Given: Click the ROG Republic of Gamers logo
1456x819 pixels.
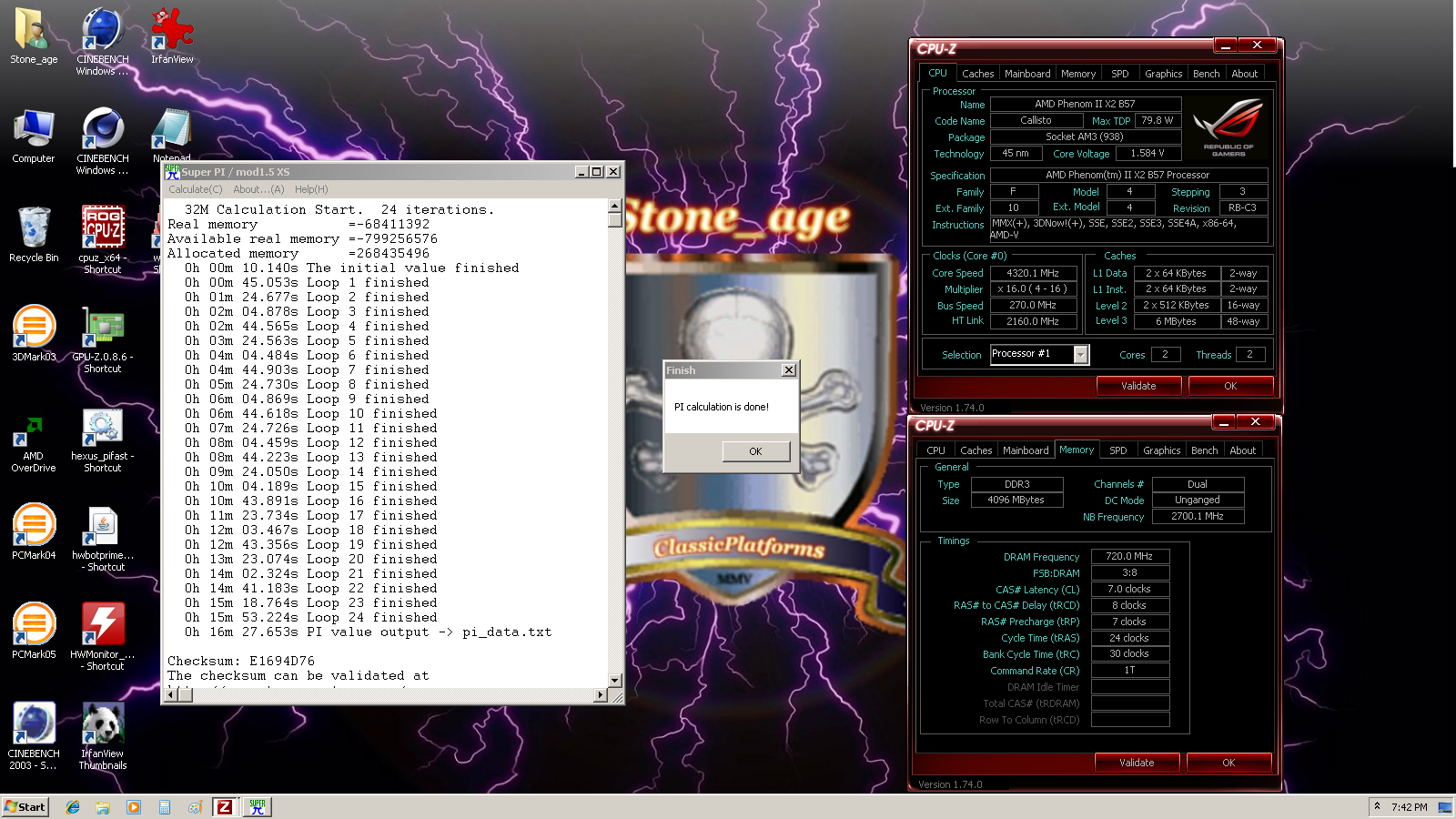Looking at the screenshot, I should coord(1228,127).
